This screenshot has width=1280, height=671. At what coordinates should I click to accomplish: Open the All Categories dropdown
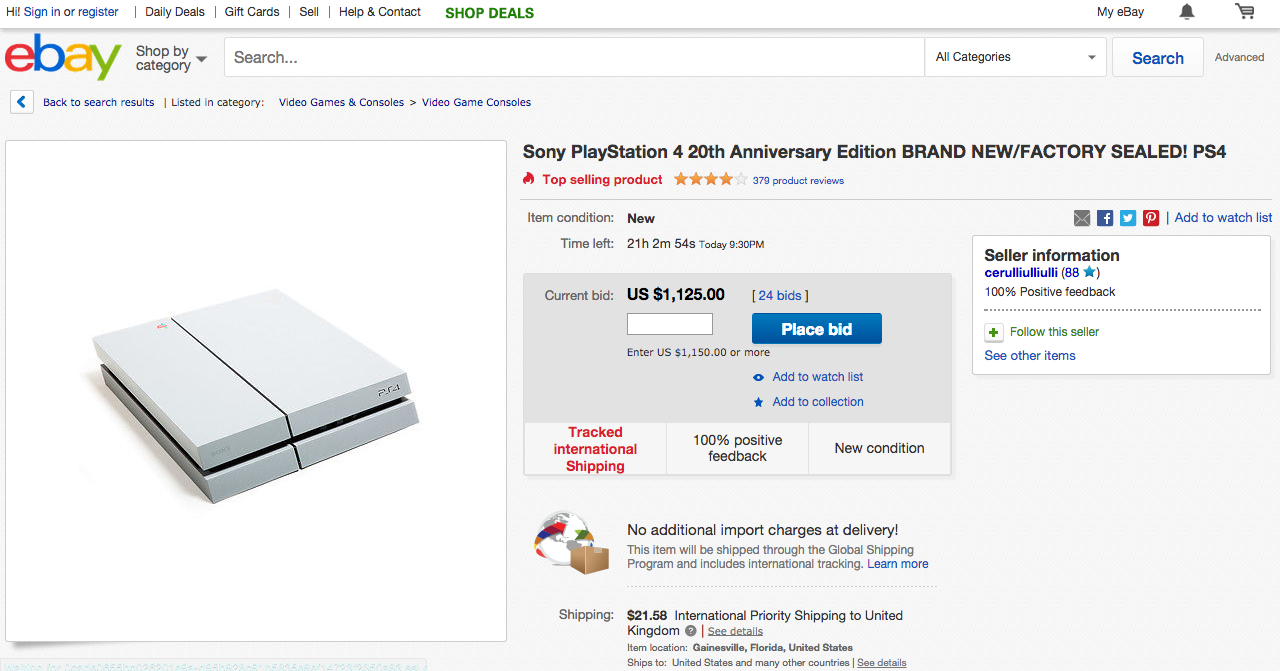pos(1015,57)
